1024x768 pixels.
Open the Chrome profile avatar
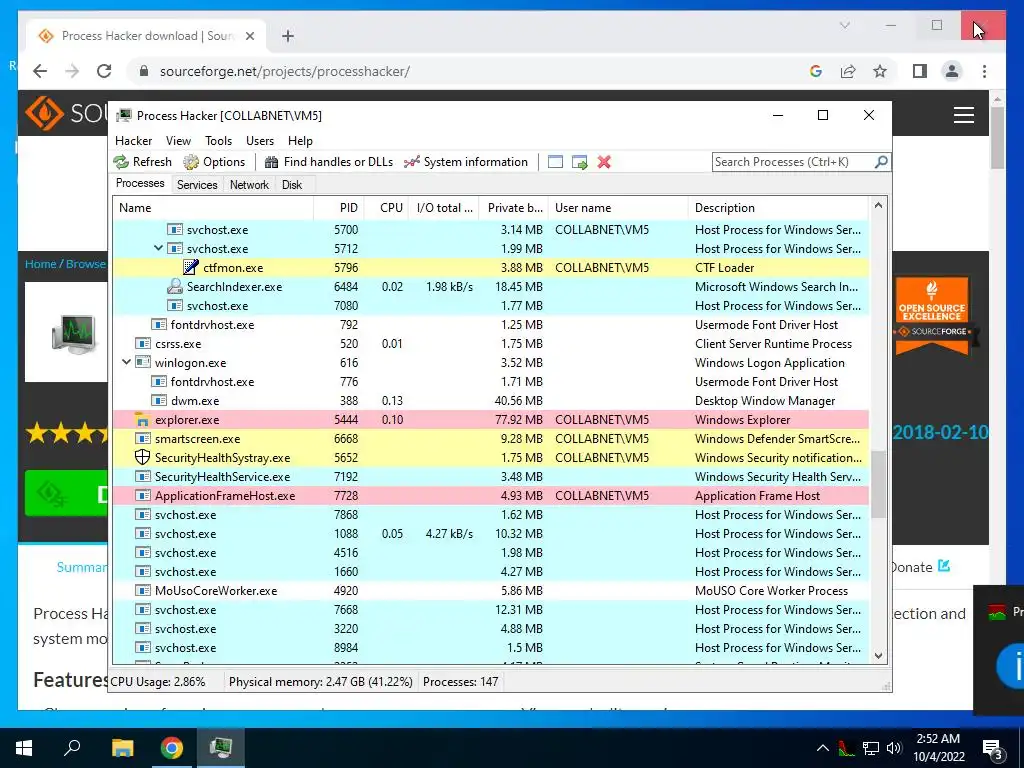coord(952,71)
